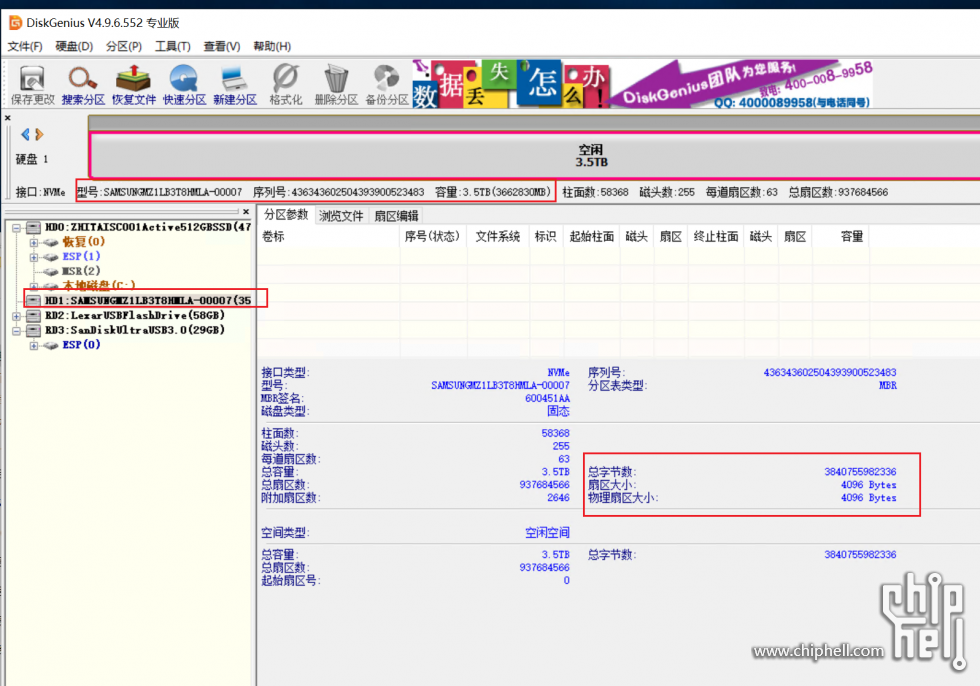Viewport: 980px width, 686px height.
Task: Click the 终止柱面 column header
Action: (x=716, y=236)
